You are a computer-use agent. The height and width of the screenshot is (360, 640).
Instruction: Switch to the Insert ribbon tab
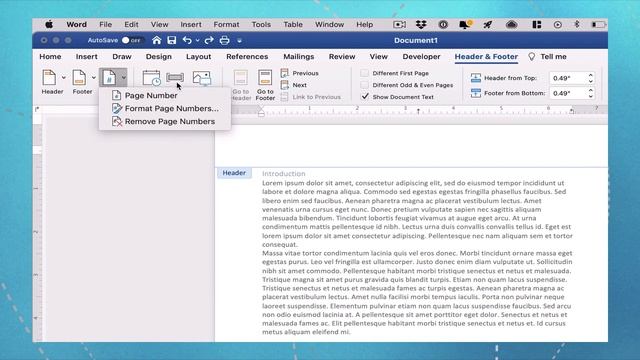[87, 57]
